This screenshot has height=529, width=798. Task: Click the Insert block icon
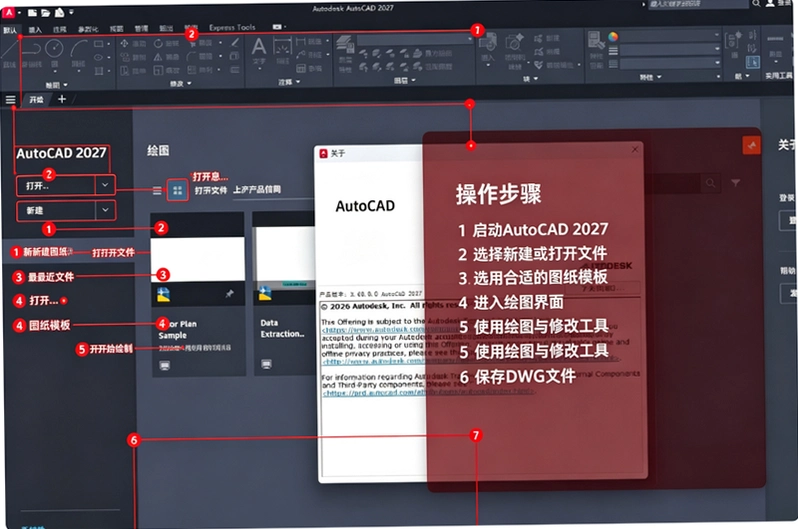(488, 43)
